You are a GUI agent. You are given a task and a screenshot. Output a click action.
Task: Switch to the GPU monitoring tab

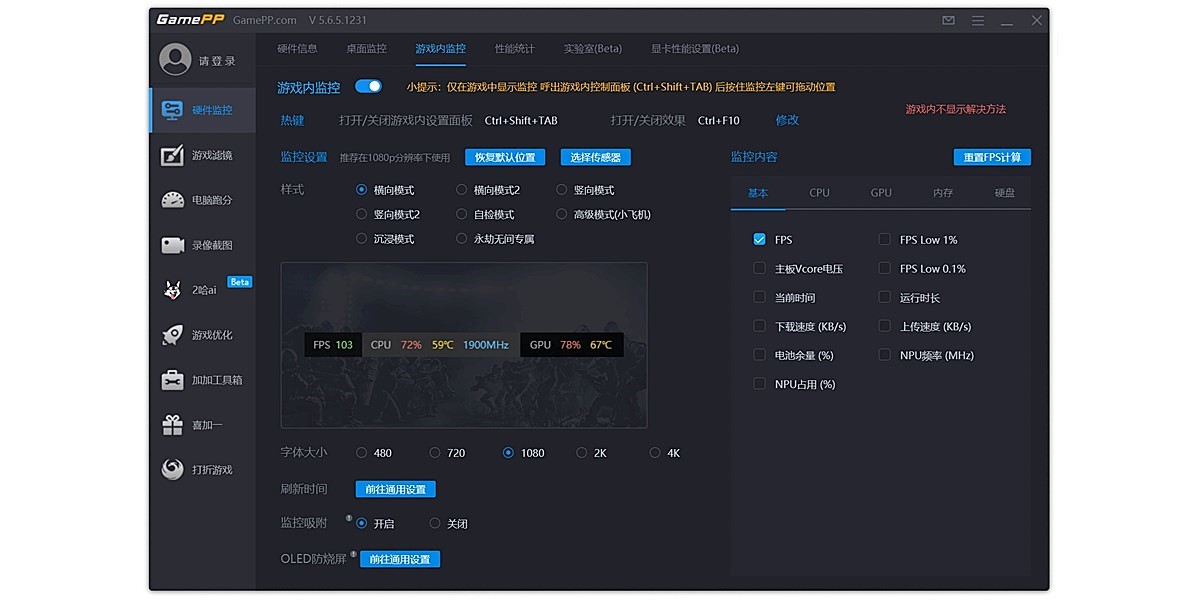(x=880, y=192)
